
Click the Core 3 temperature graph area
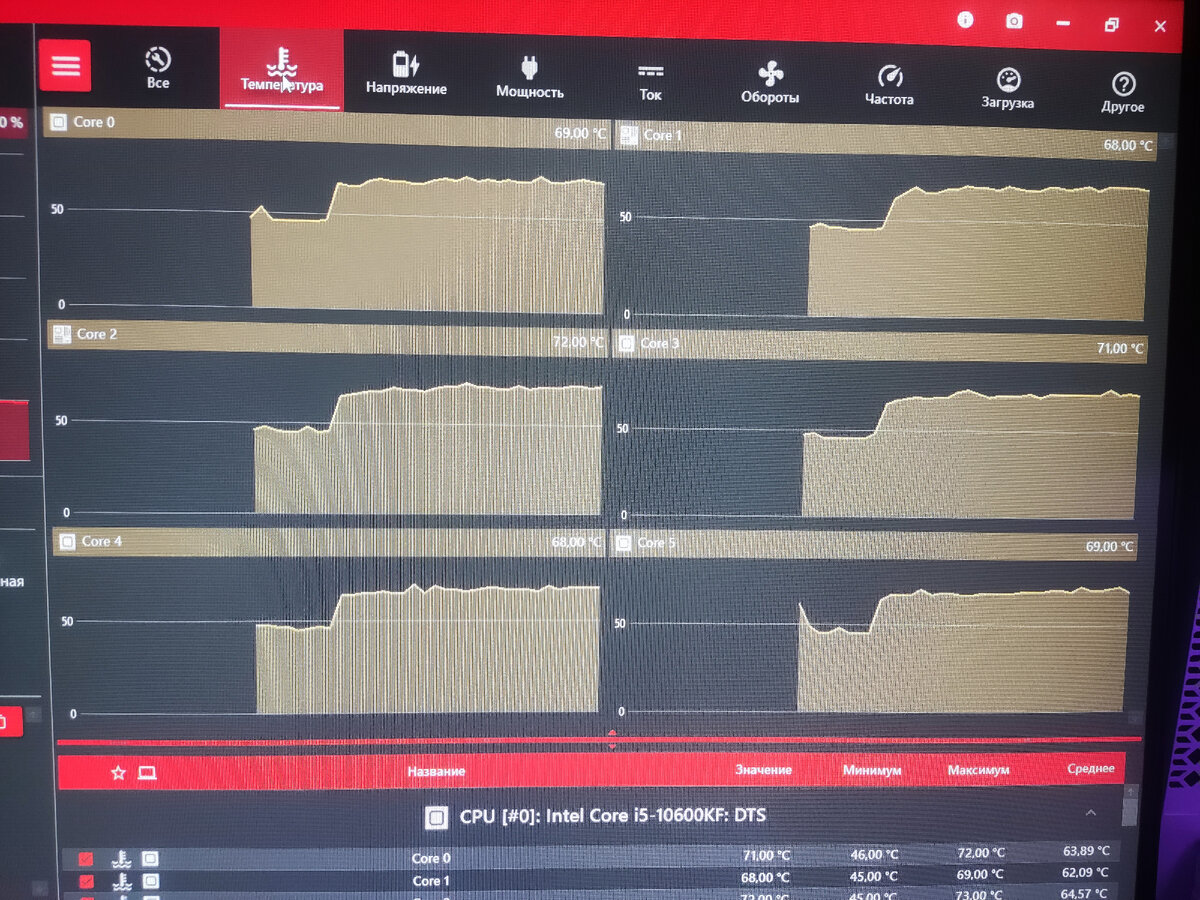click(x=882, y=442)
